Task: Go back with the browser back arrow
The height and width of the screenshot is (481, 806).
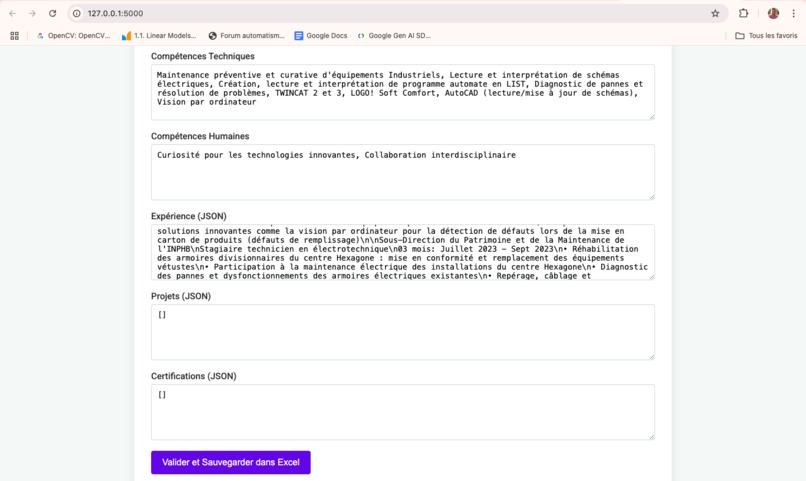Action: [x=12, y=13]
